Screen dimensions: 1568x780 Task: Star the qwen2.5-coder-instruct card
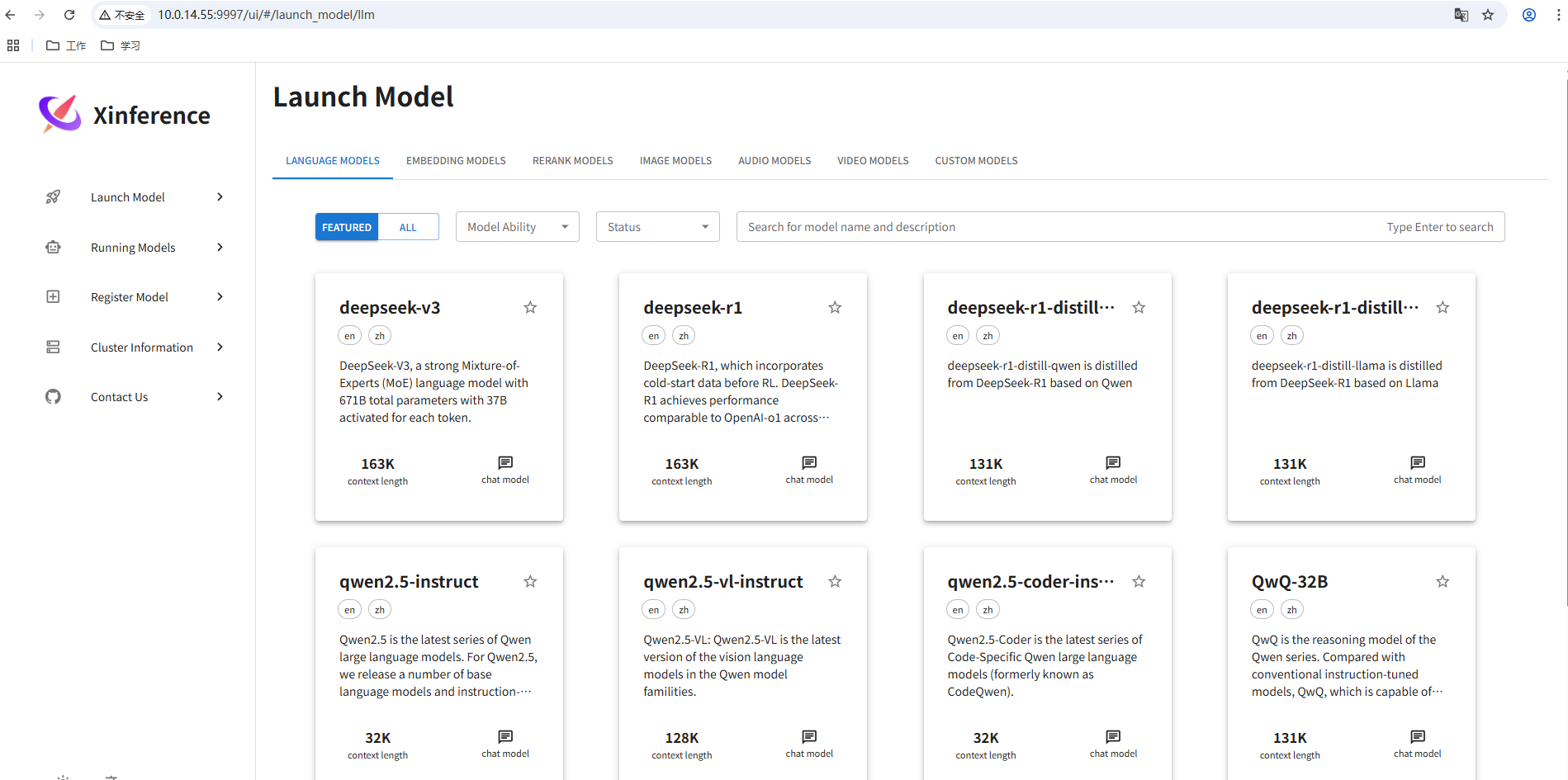[1139, 581]
